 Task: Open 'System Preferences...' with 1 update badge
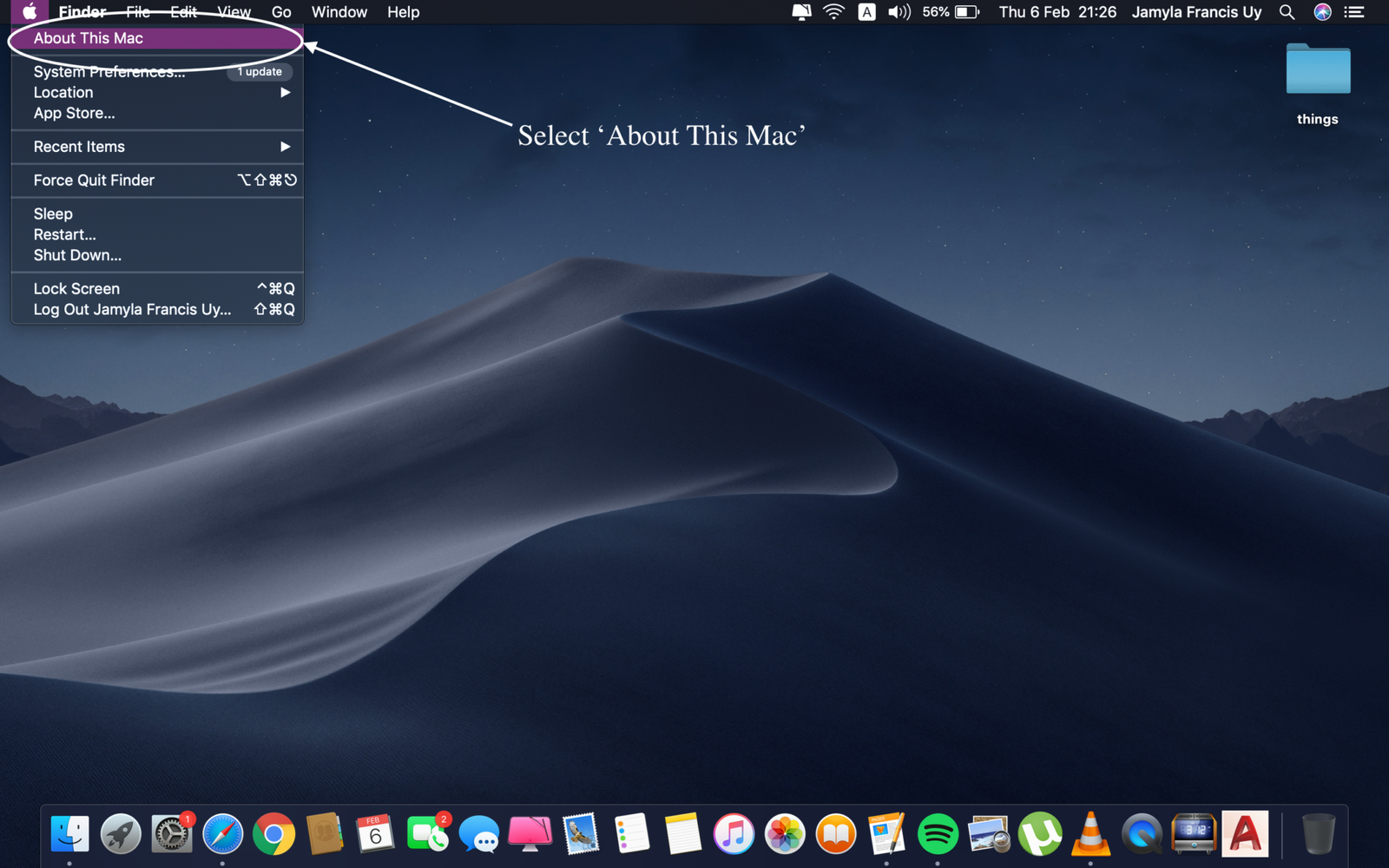pyautogui.click(x=109, y=72)
